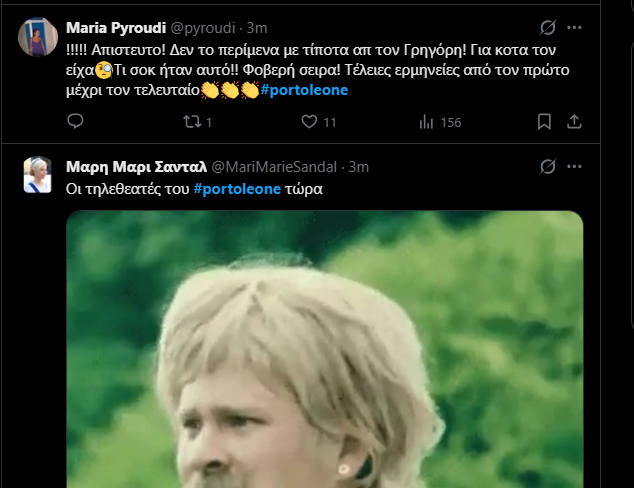The image size is (634, 488).
Task: Open more options for Μαρη Μαρι Σανταλ's tweet
Action: tap(574, 166)
